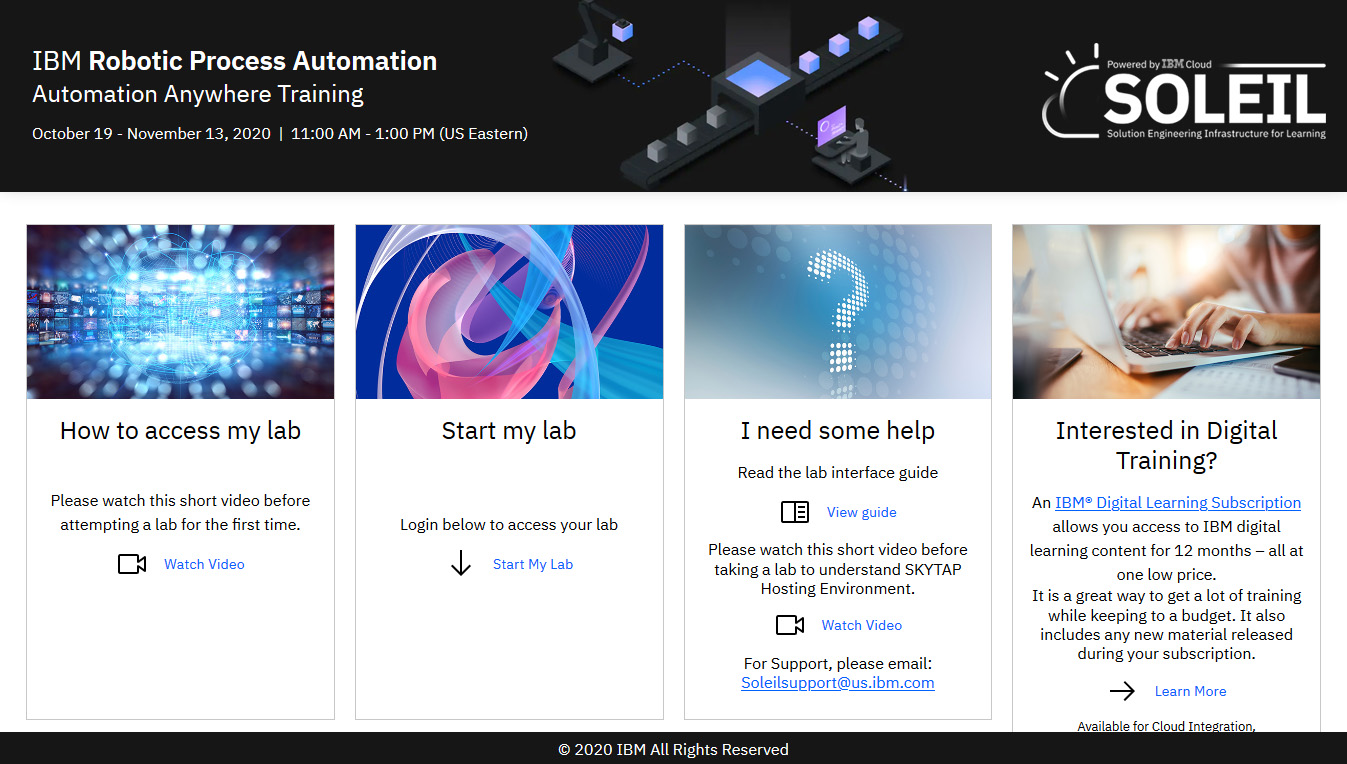Click the video camera icon under 'How to access my lab'
Image resolution: width=1347 pixels, height=764 pixels.
coord(132,564)
